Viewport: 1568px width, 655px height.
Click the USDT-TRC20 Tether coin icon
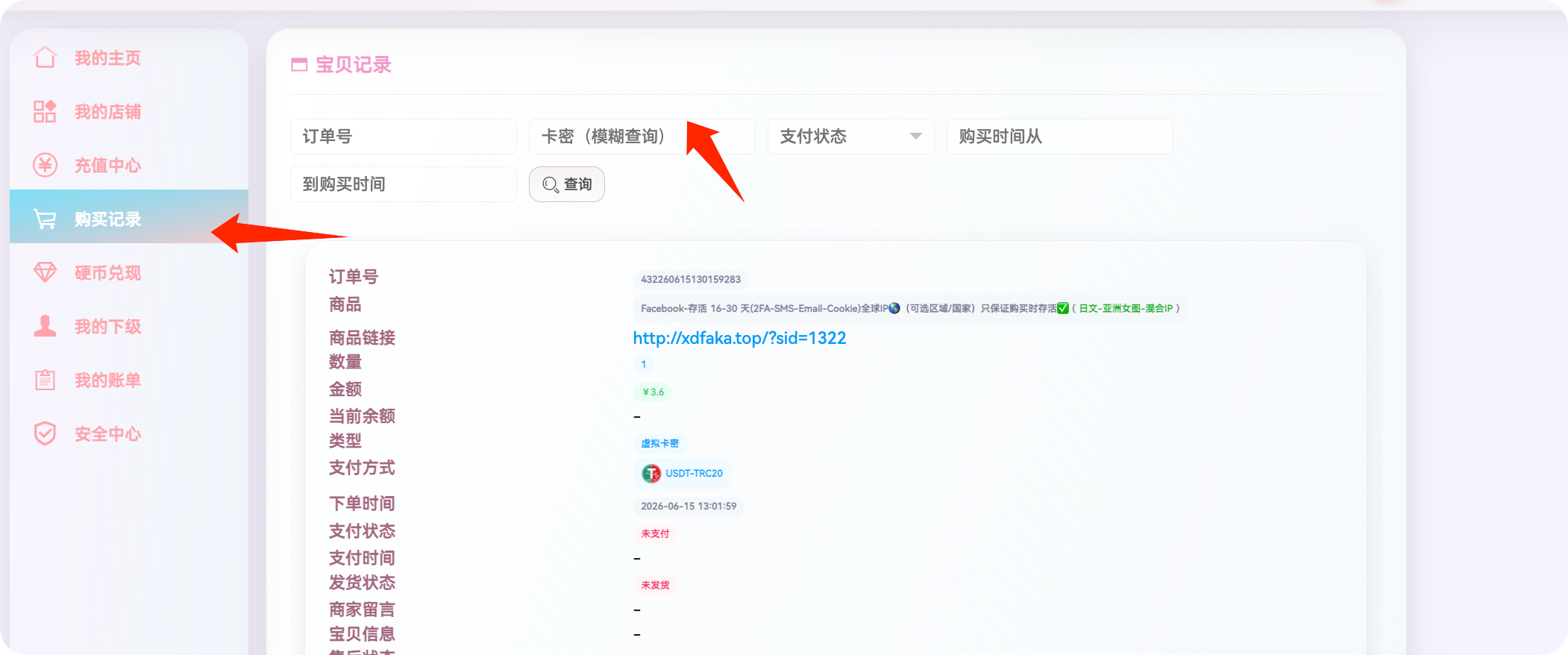651,473
